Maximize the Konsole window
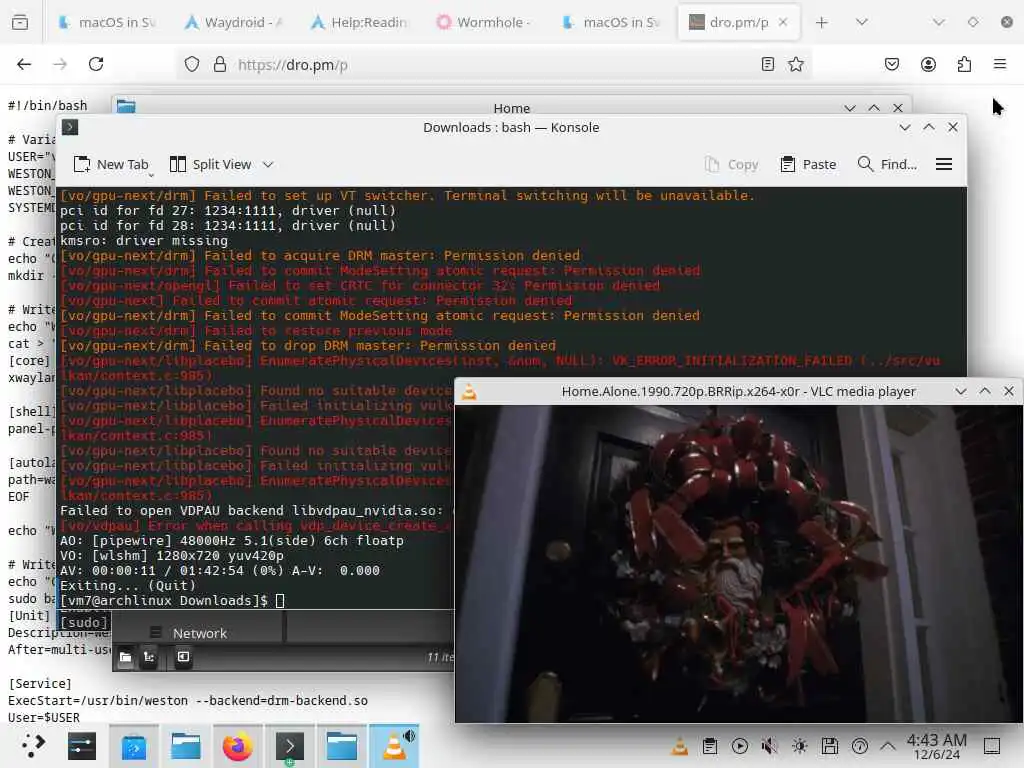This screenshot has height=768, width=1024. 929,127
